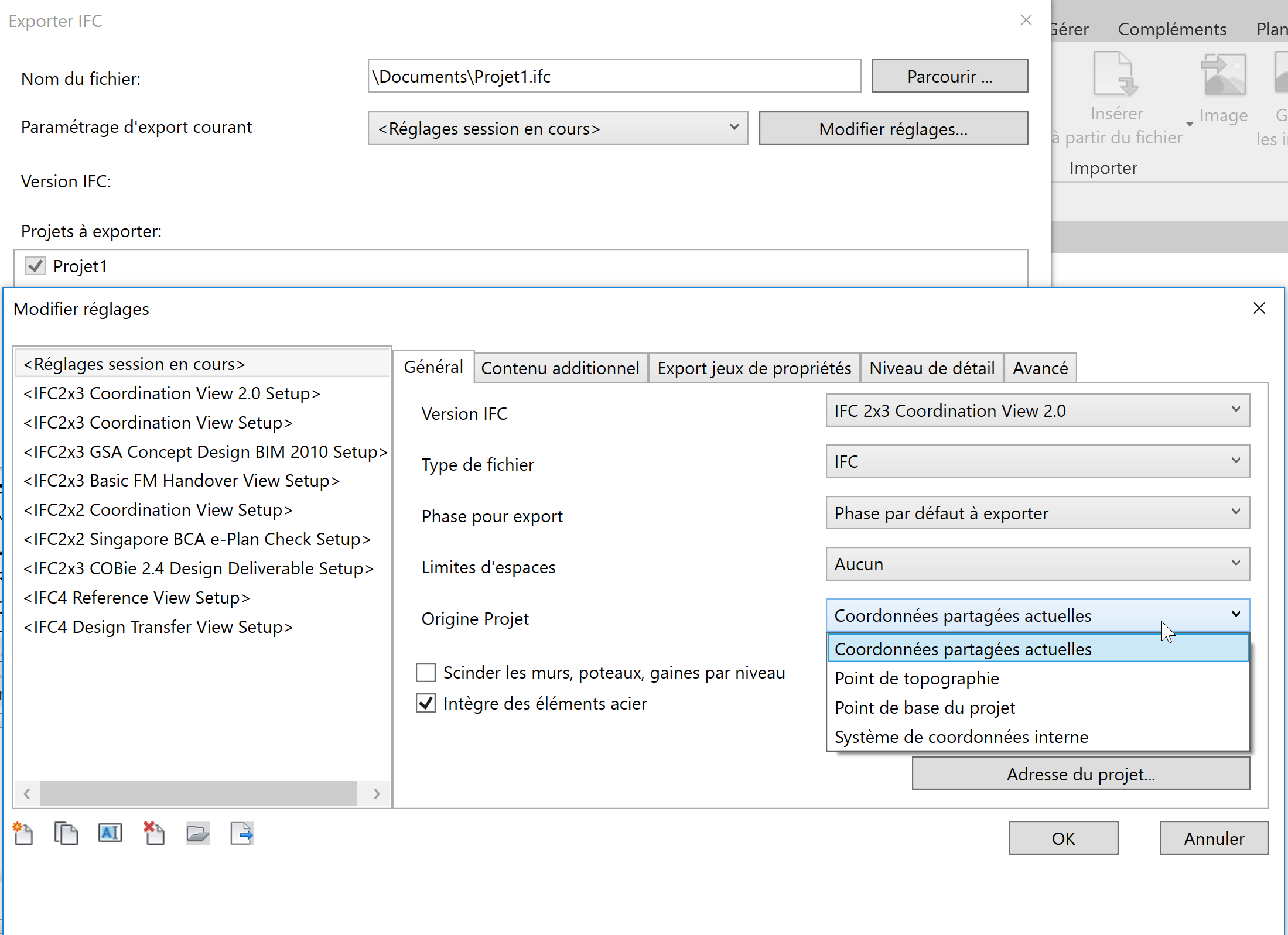
Task: Expand the Limites d'espaces dropdown
Action: point(1037,564)
